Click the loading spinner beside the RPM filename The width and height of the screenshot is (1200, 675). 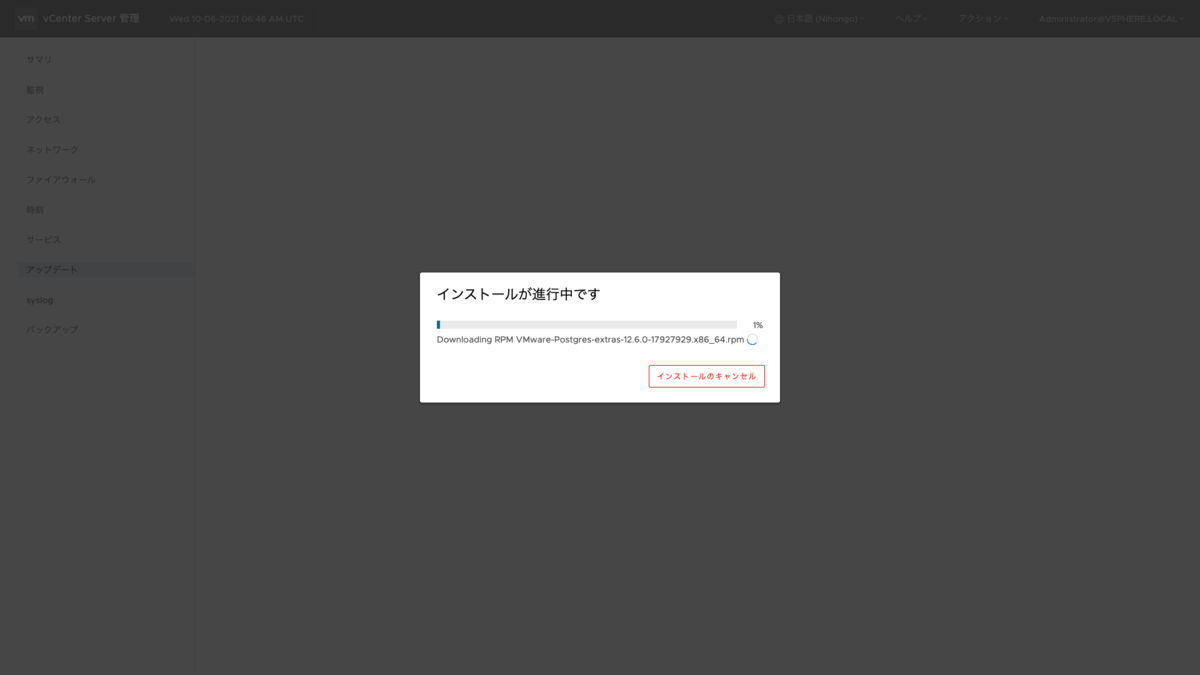752,340
